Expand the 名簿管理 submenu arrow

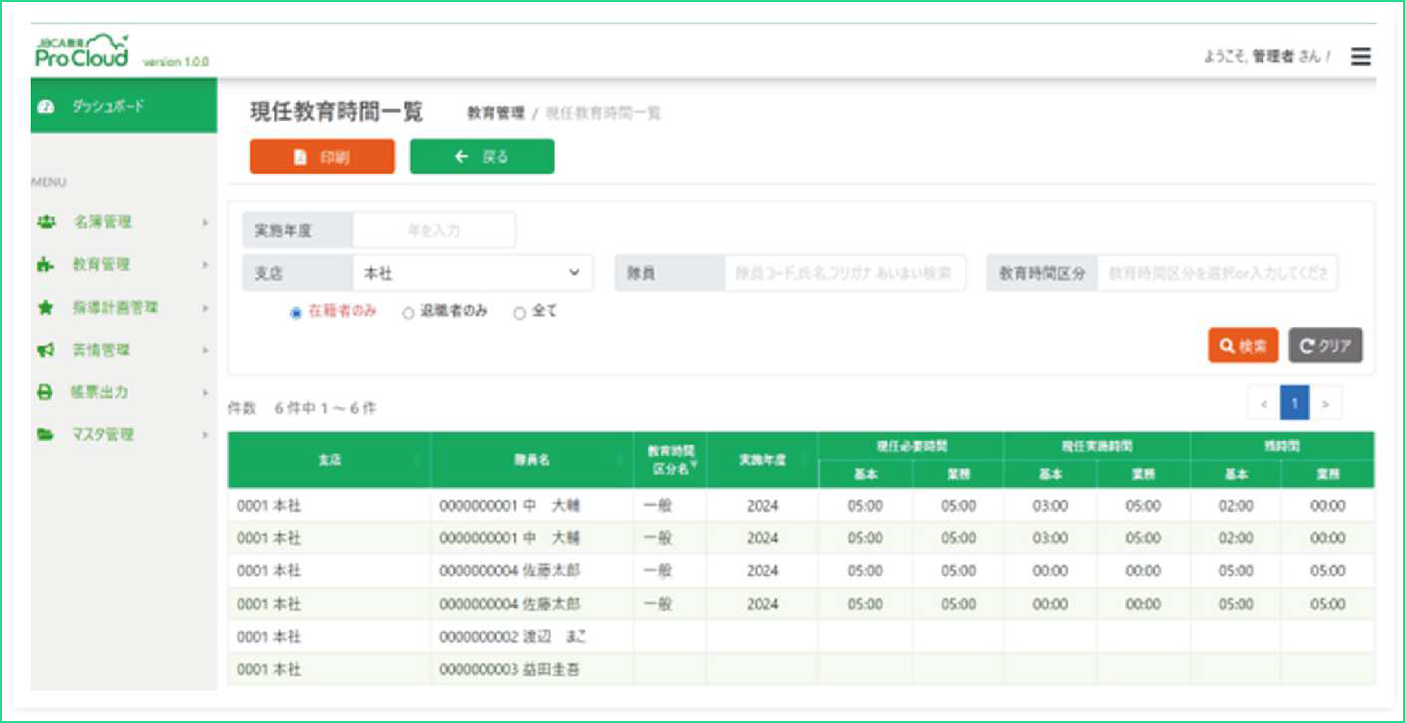click(204, 222)
